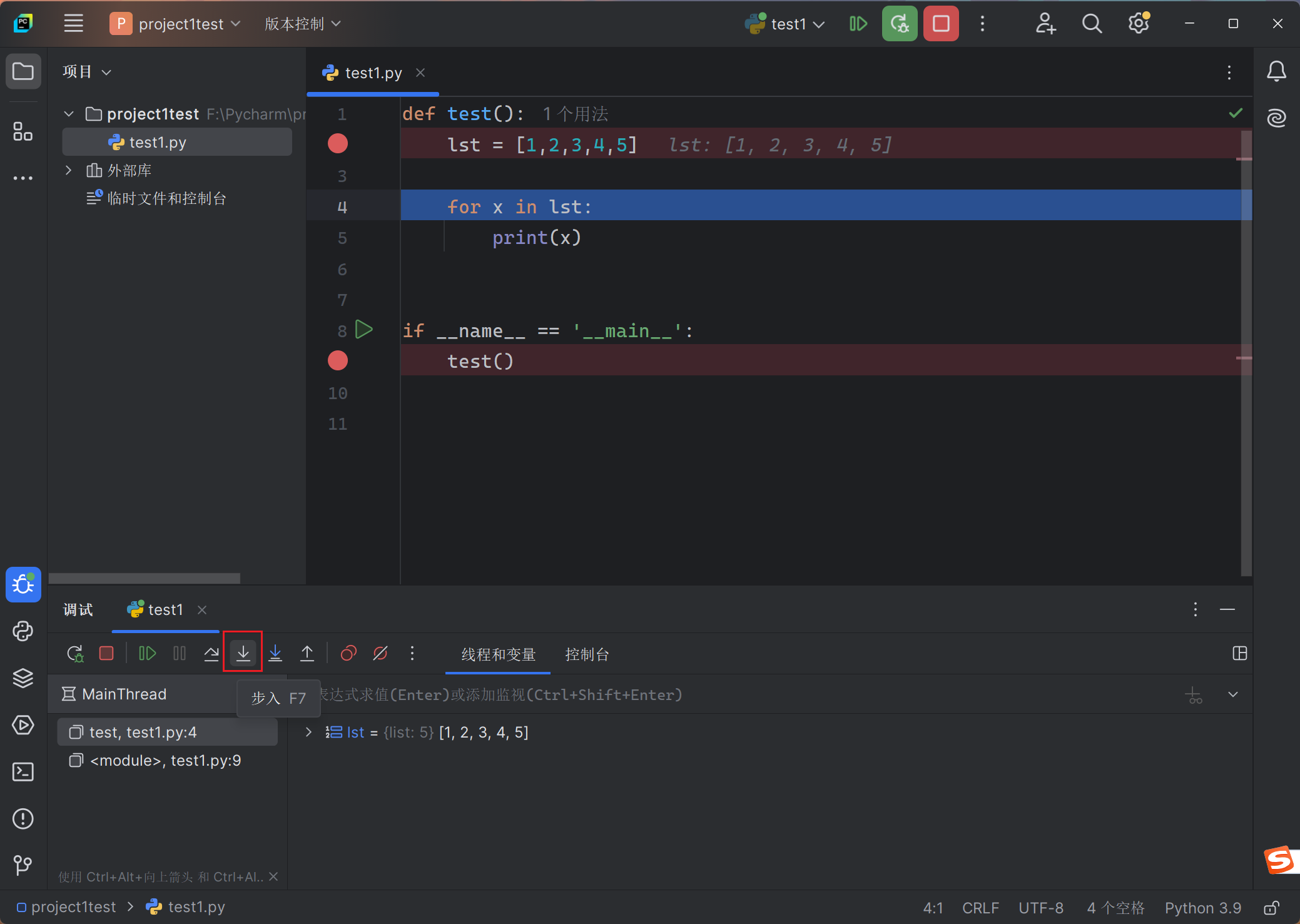Click Step Into My Code icon

click(x=275, y=654)
